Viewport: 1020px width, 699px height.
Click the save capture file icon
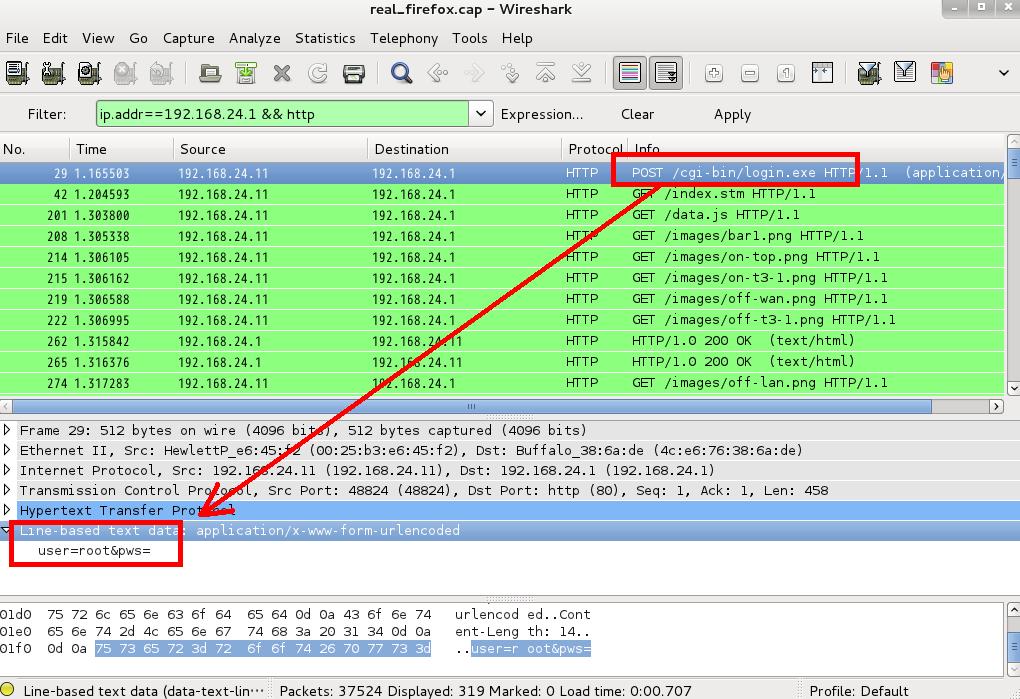point(246,73)
